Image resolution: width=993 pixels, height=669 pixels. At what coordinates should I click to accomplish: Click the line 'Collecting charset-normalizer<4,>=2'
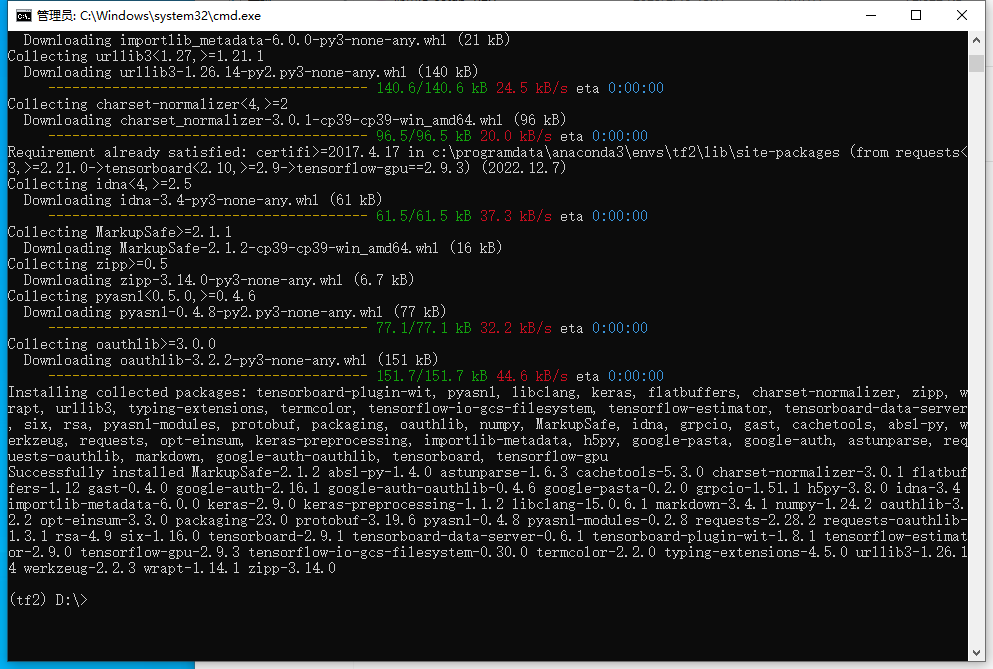click(148, 104)
